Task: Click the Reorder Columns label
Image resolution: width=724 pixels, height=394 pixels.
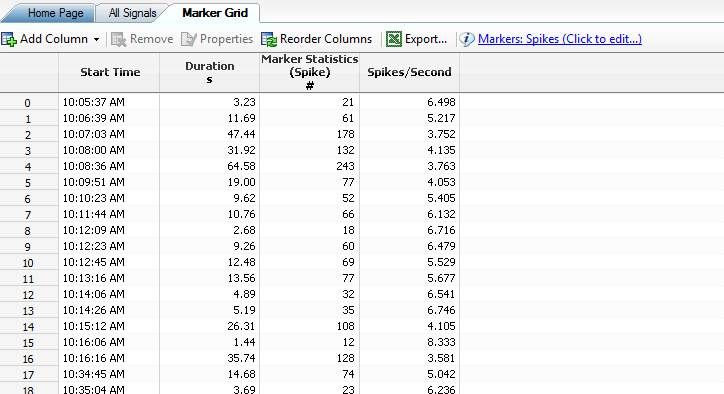Action: [326, 39]
